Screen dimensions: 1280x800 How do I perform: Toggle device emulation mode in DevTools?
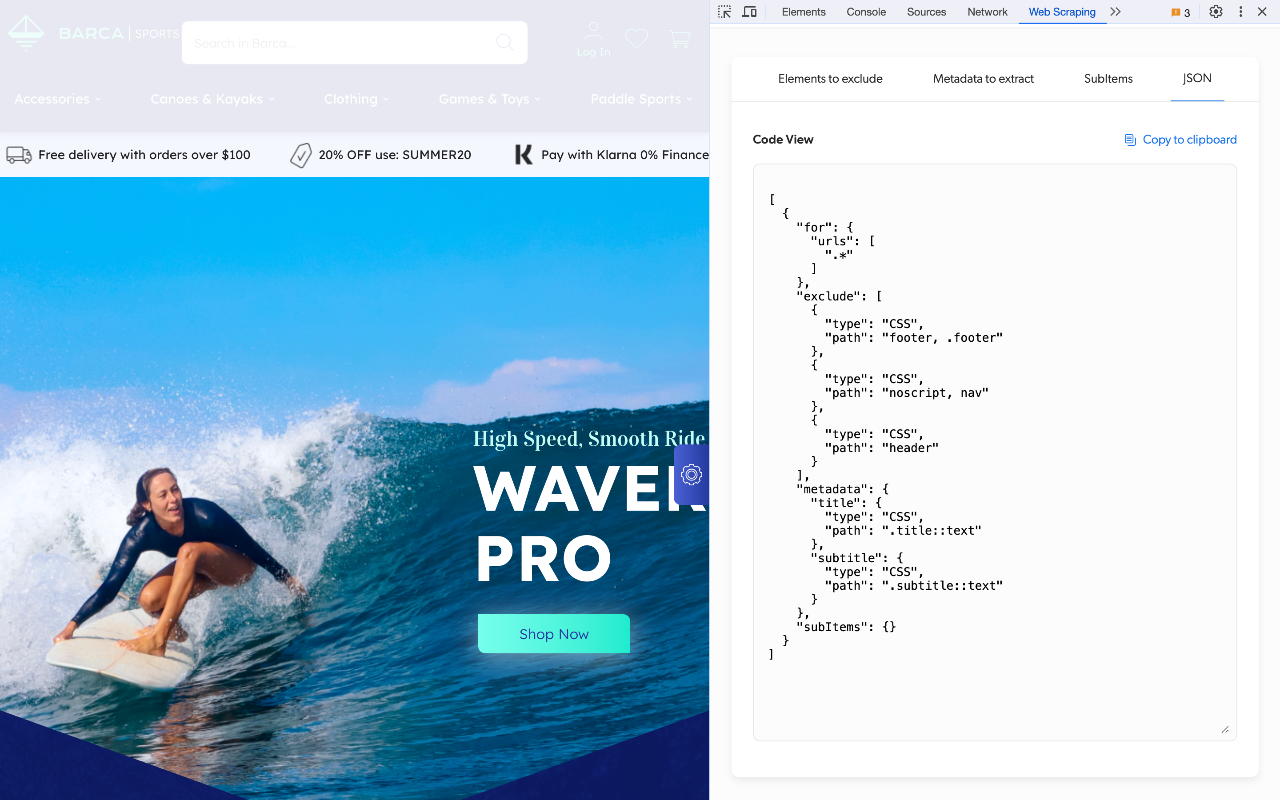(750, 11)
